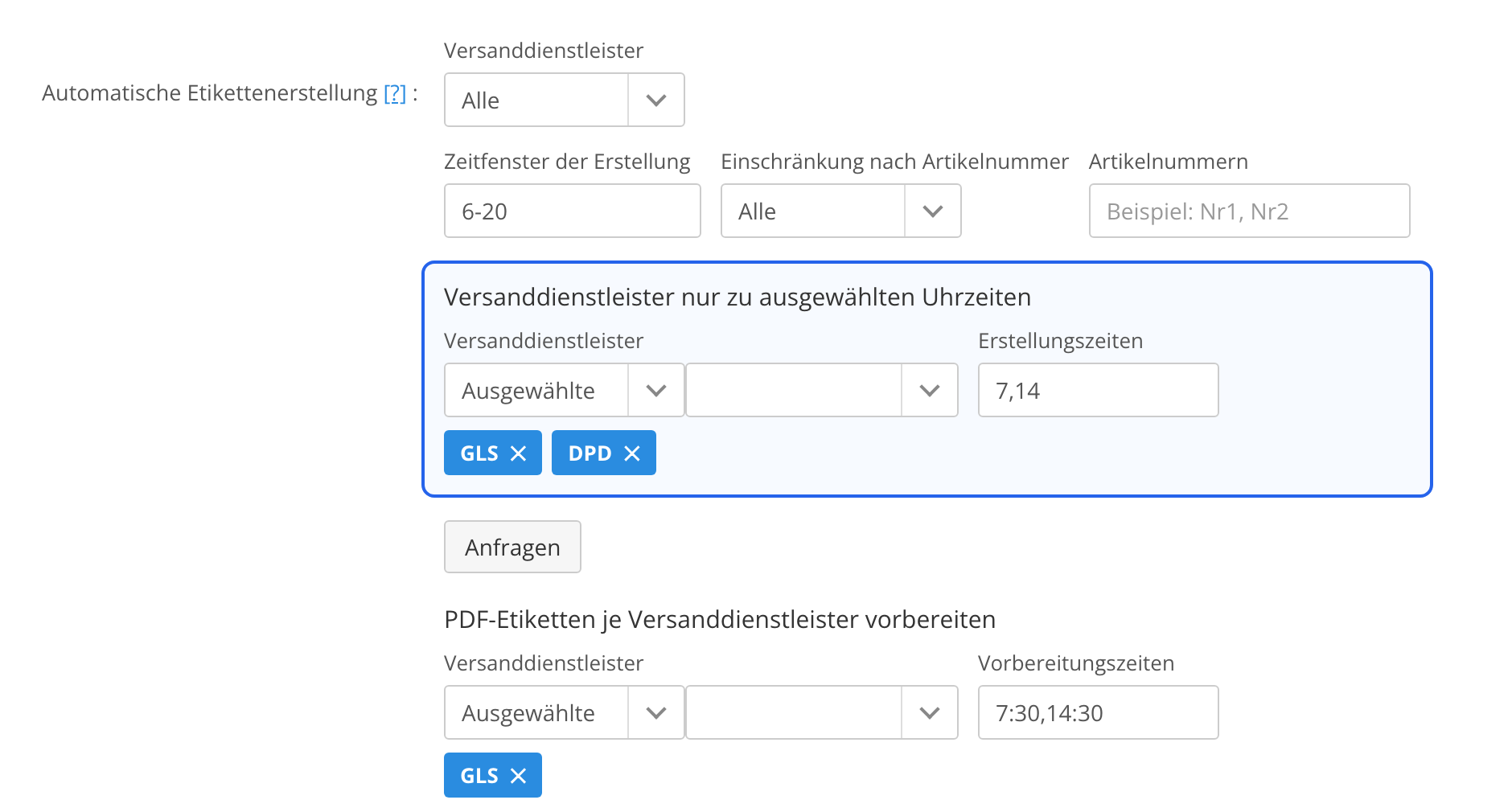Click the Anfragen button
This screenshot has width=1512, height=804.
click(512, 547)
